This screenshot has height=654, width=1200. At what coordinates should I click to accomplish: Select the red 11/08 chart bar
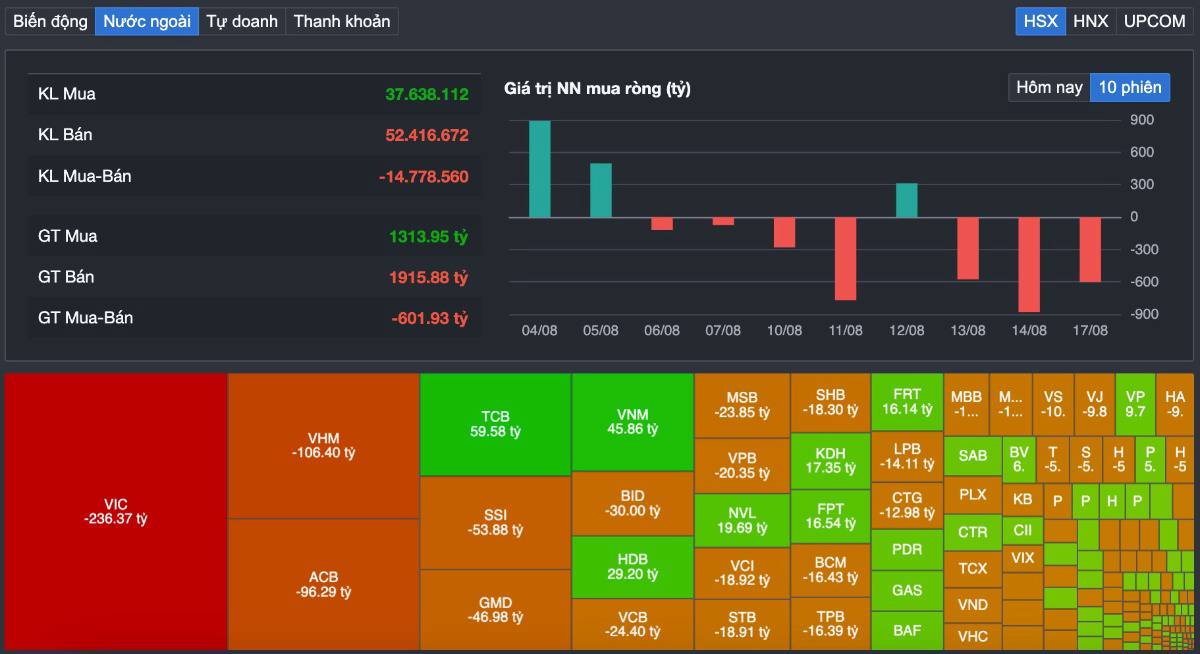click(x=845, y=258)
